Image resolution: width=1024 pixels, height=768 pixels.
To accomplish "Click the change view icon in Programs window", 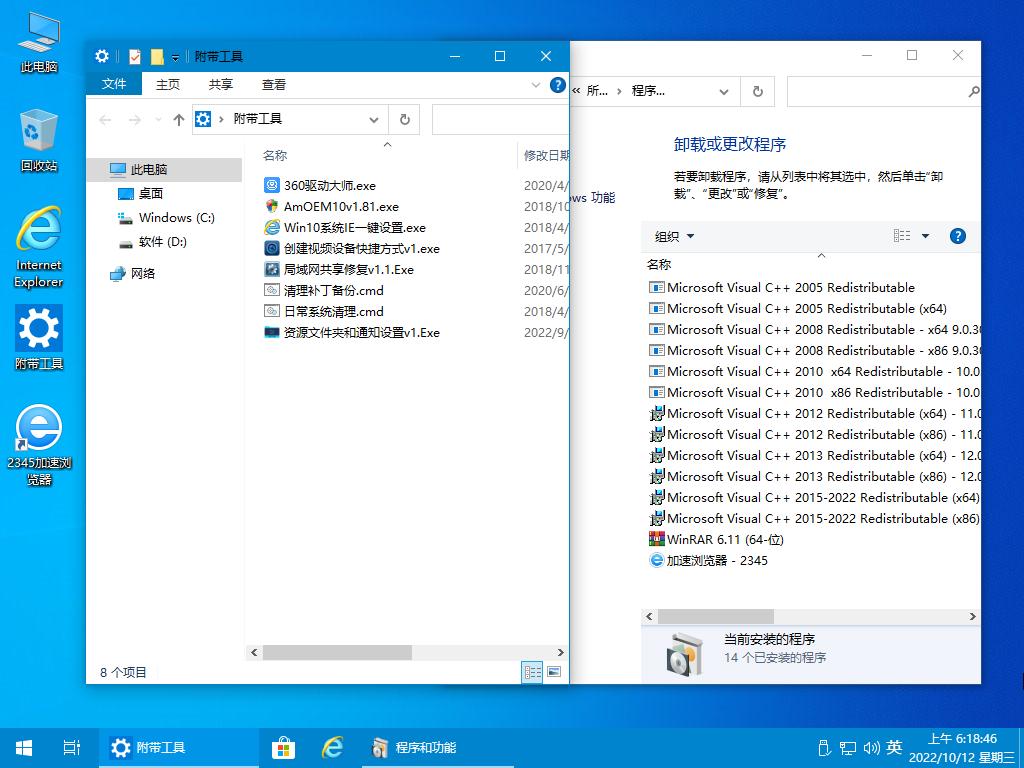I will [x=902, y=236].
